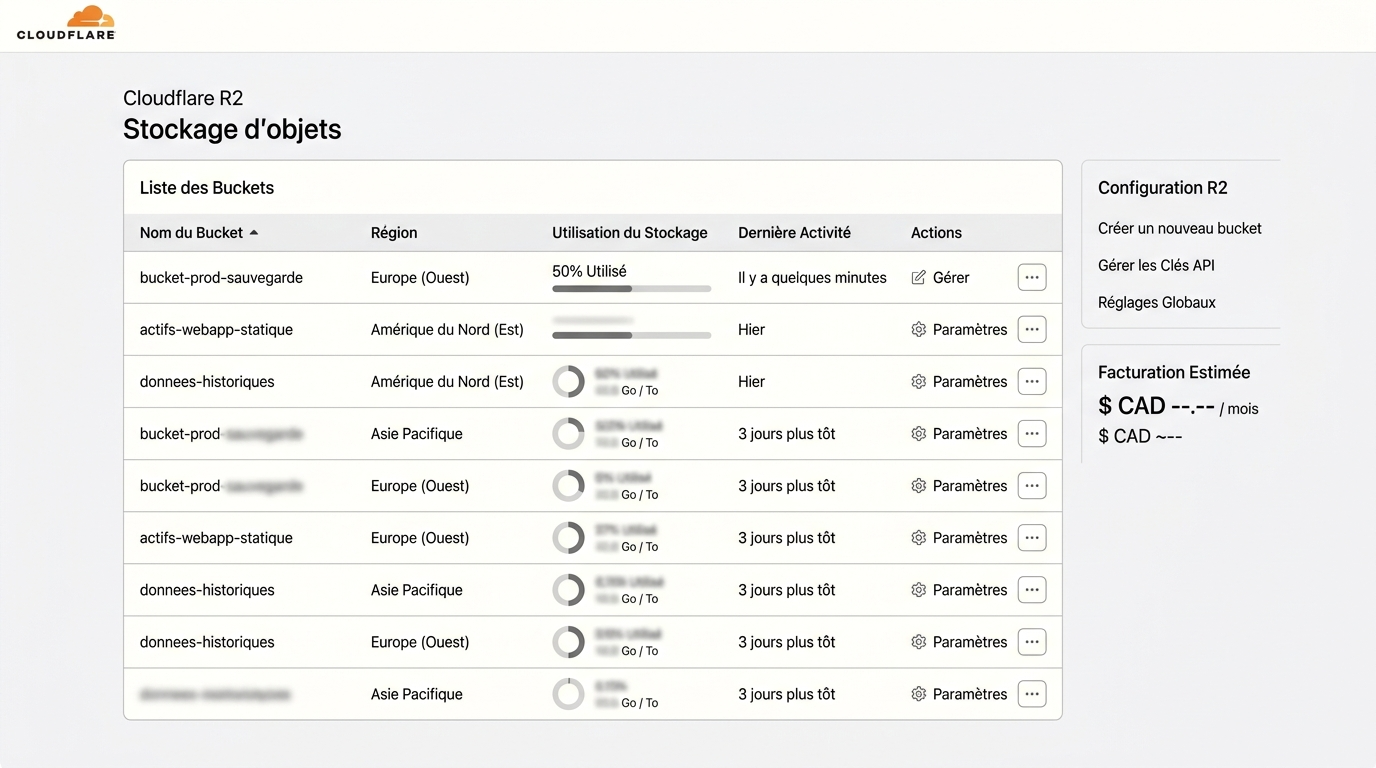Click 'Hier' in the actifs-webapp-statique row
This screenshot has width=1376, height=768.
[x=751, y=329]
